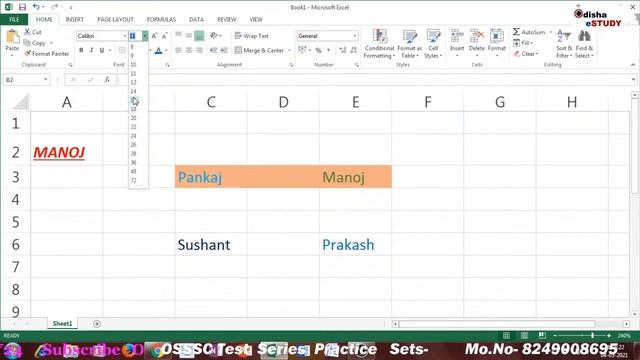Click the Decrease Decimal icon

353,50
